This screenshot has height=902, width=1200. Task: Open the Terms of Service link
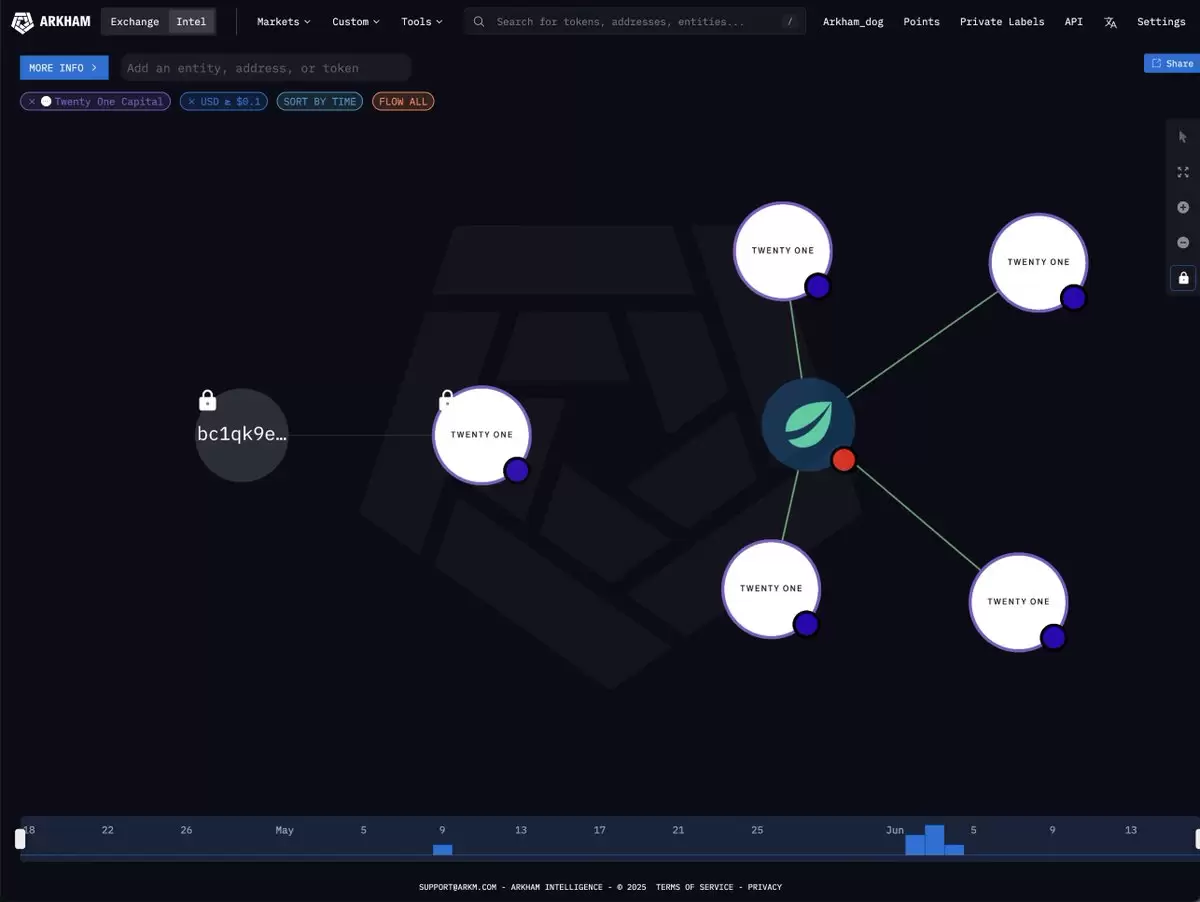[x=694, y=887]
